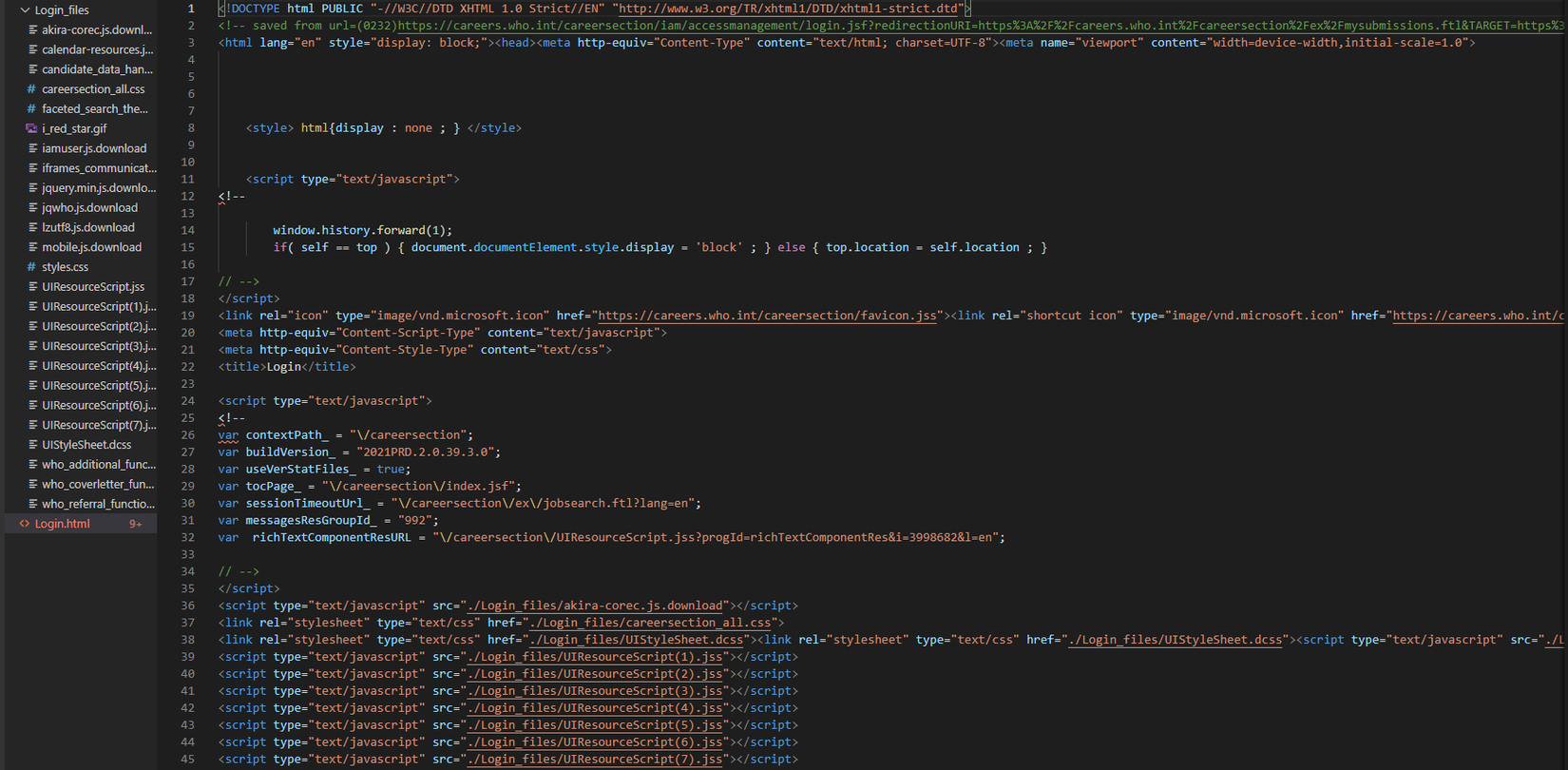The image size is (1568, 770).
Task: Click the file icon beside jqwho.js.download
Action: click(x=33, y=208)
